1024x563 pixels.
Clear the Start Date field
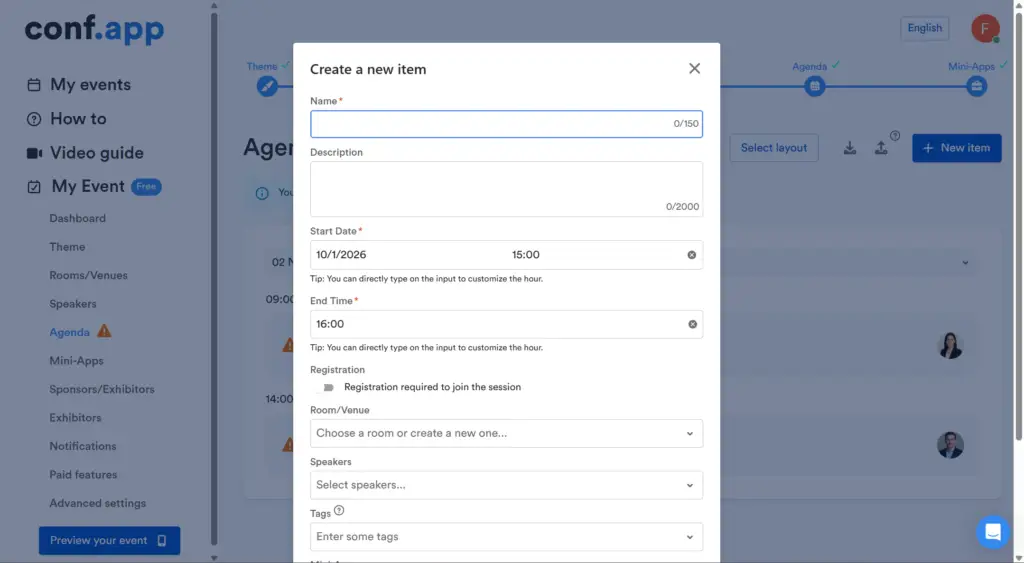pyautogui.click(x=692, y=255)
